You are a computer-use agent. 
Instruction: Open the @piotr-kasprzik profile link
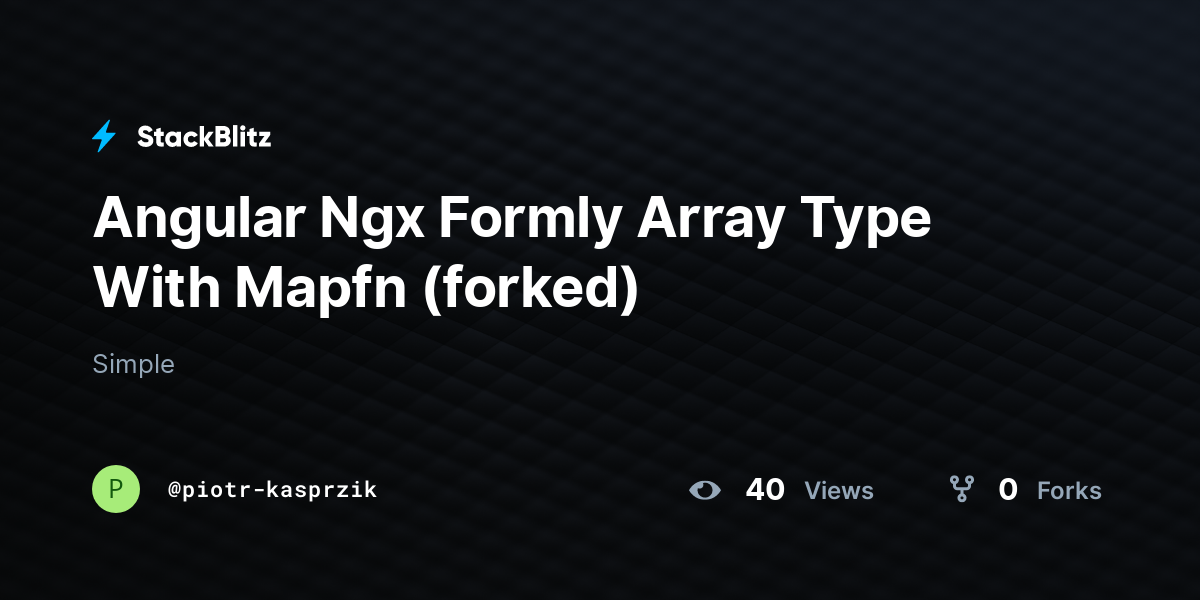point(273,490)
